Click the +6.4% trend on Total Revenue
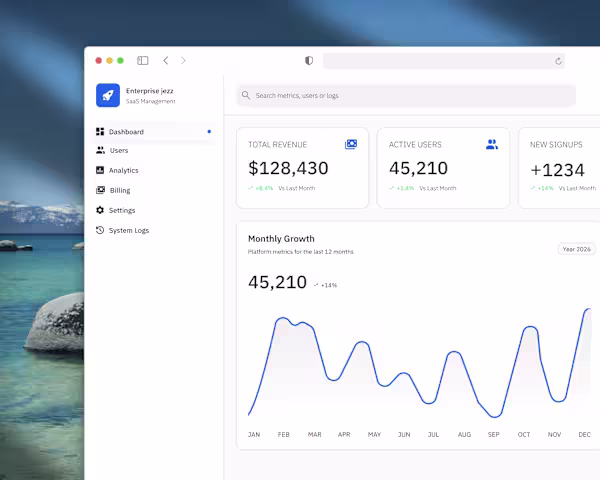This screenshot has width=600, height=480. (261, 188)
